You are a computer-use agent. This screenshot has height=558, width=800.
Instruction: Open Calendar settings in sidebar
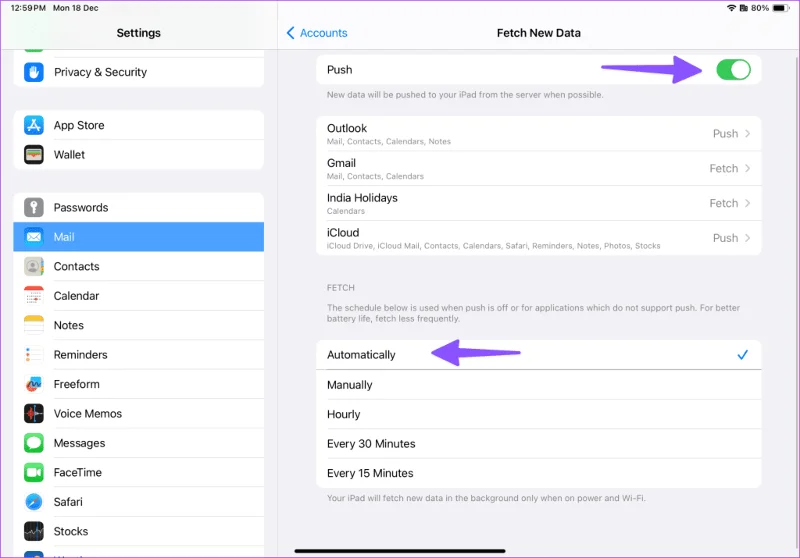tap(138, 296)
